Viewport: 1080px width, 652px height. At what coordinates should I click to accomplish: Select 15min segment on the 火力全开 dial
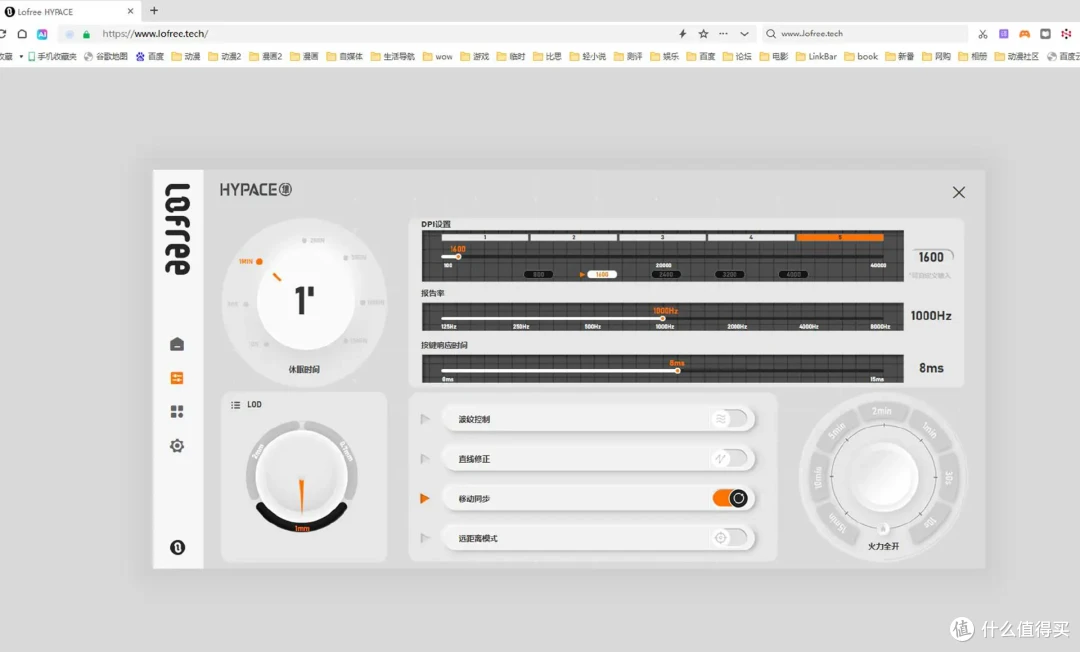[x=837, y=523]
